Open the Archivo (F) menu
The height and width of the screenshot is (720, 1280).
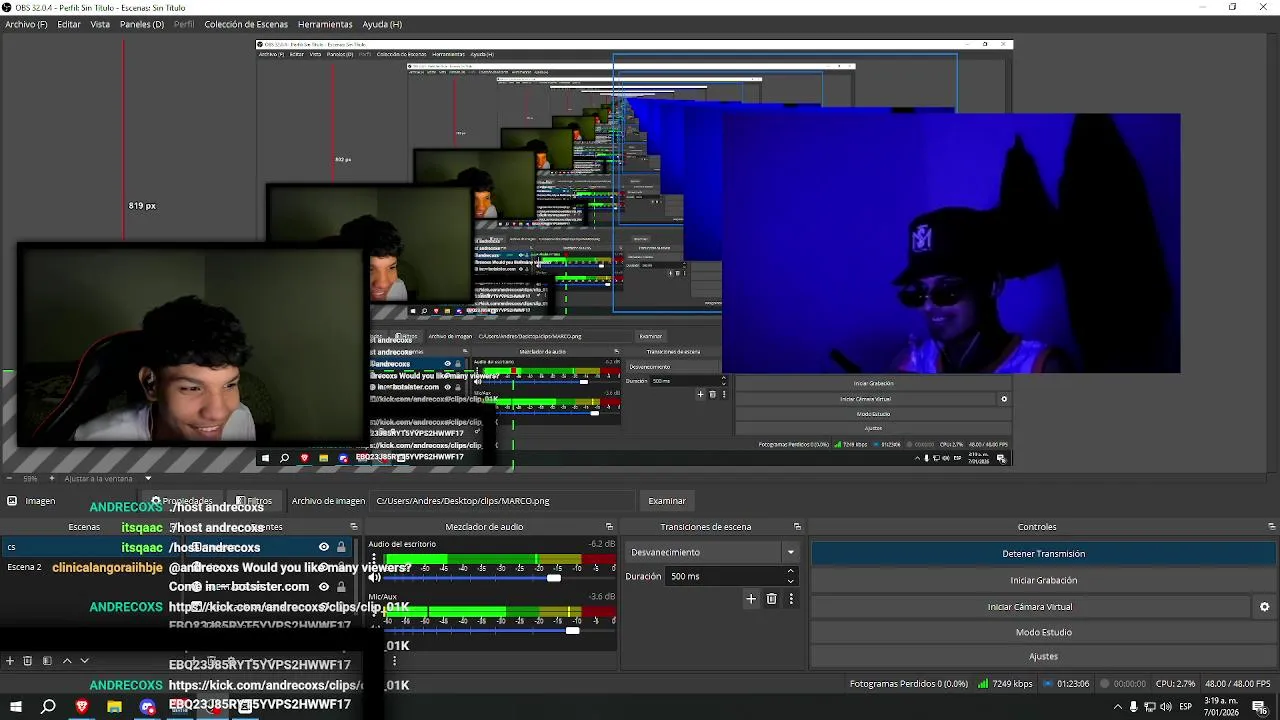pos(26,24)
